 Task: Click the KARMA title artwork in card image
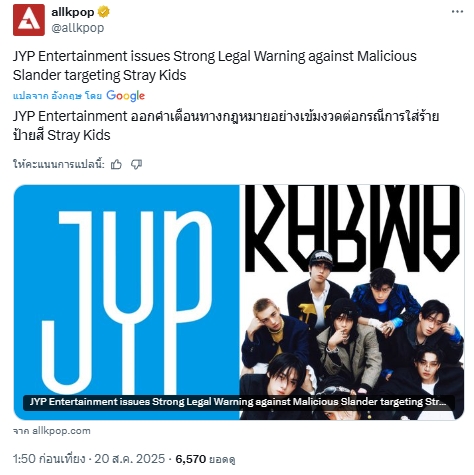(352, 228)
